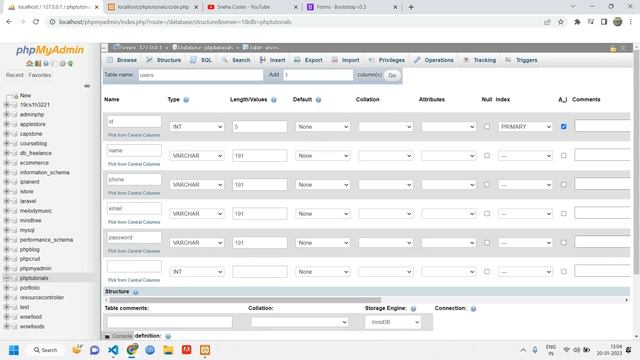Open Storage Engine InnoDB dropdown

393,322
